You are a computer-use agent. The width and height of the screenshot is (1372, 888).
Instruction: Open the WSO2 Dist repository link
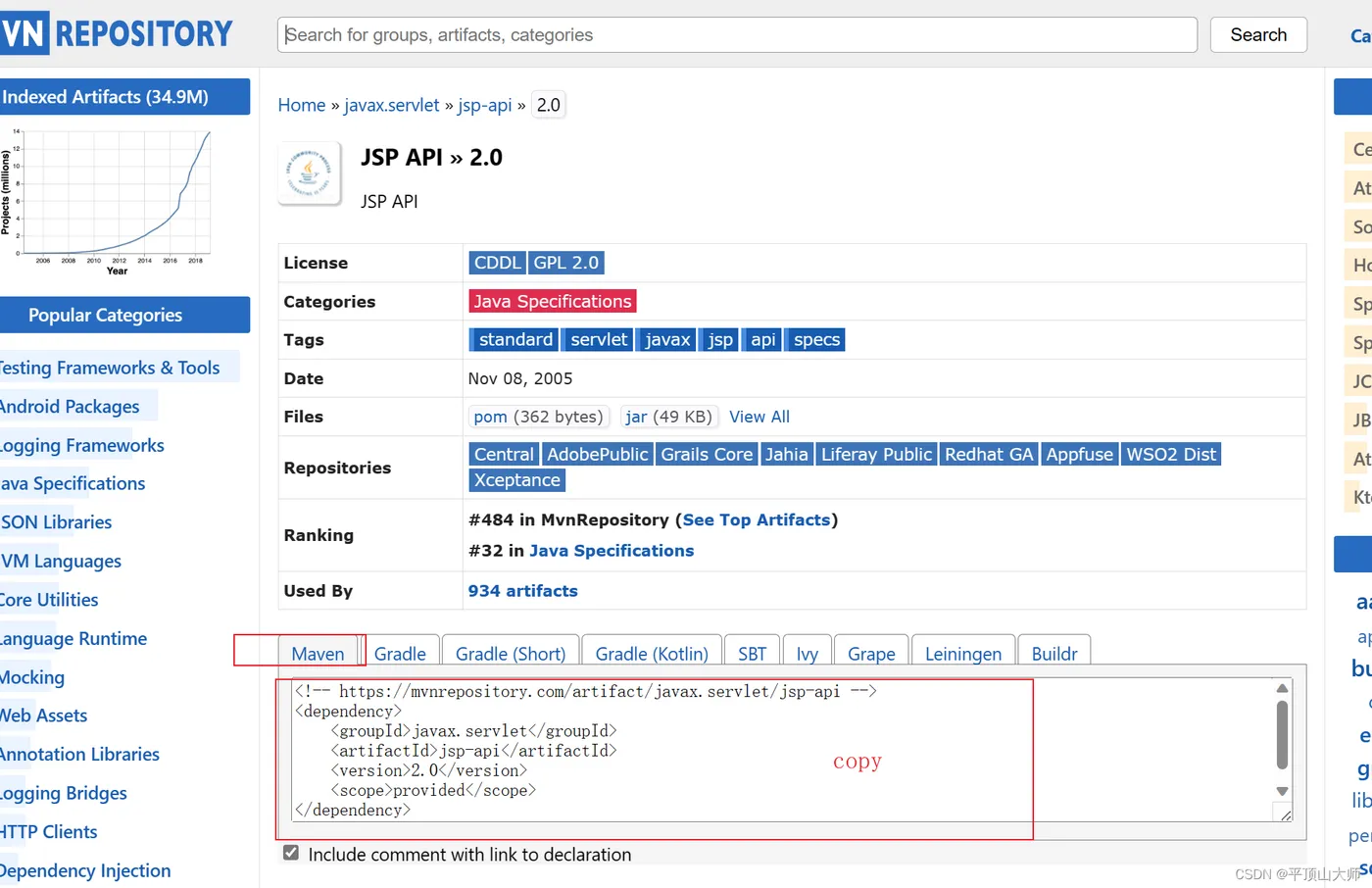coord(1171,454)
